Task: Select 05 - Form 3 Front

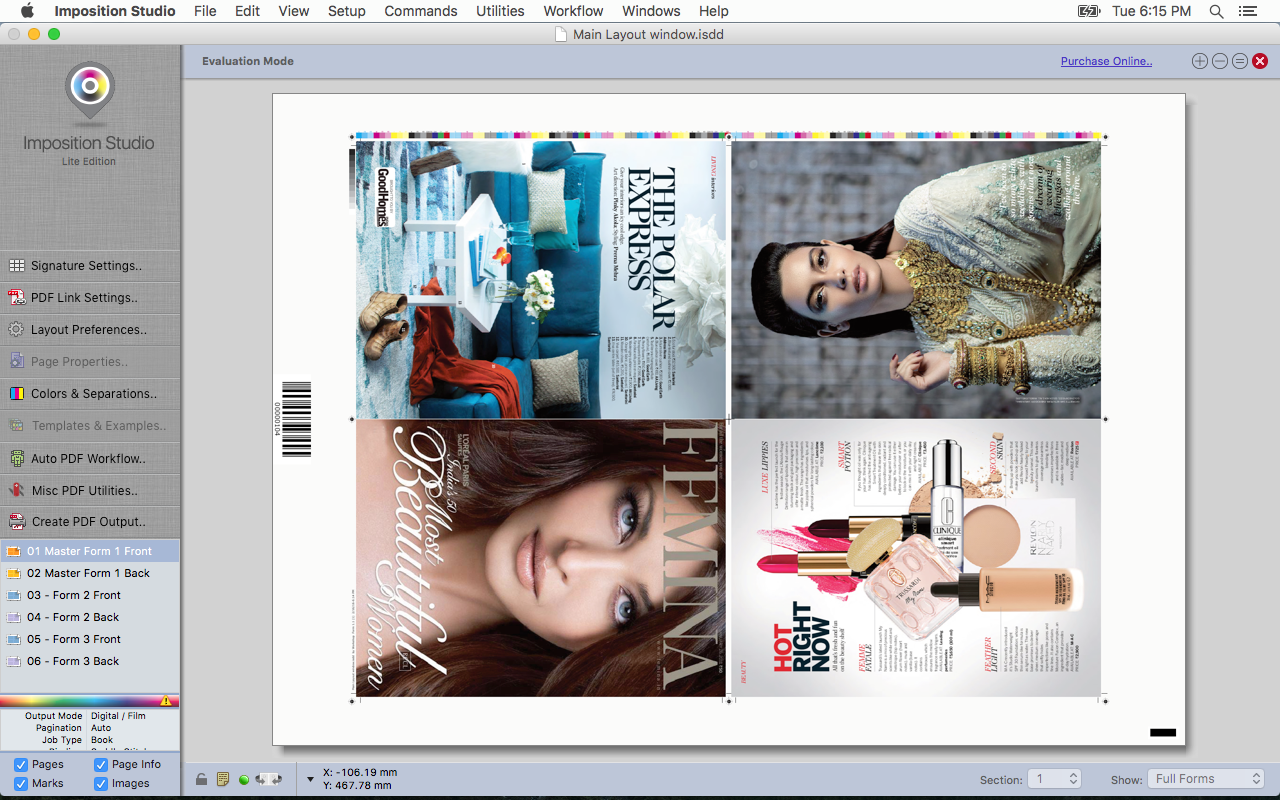Action: click(90, 639)
